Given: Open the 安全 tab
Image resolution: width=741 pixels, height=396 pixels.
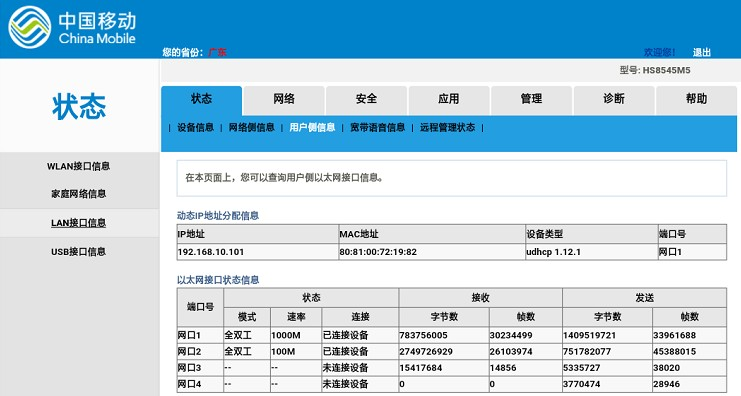Looking at the screenshot, I should [366, 99].
